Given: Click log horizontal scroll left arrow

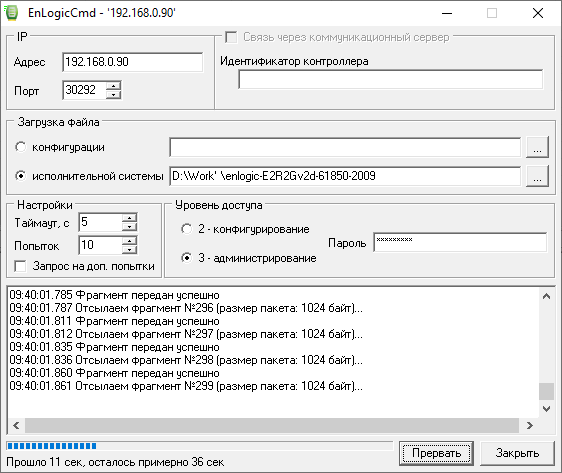Looking at the screenshot, I should tap(16, 425).
